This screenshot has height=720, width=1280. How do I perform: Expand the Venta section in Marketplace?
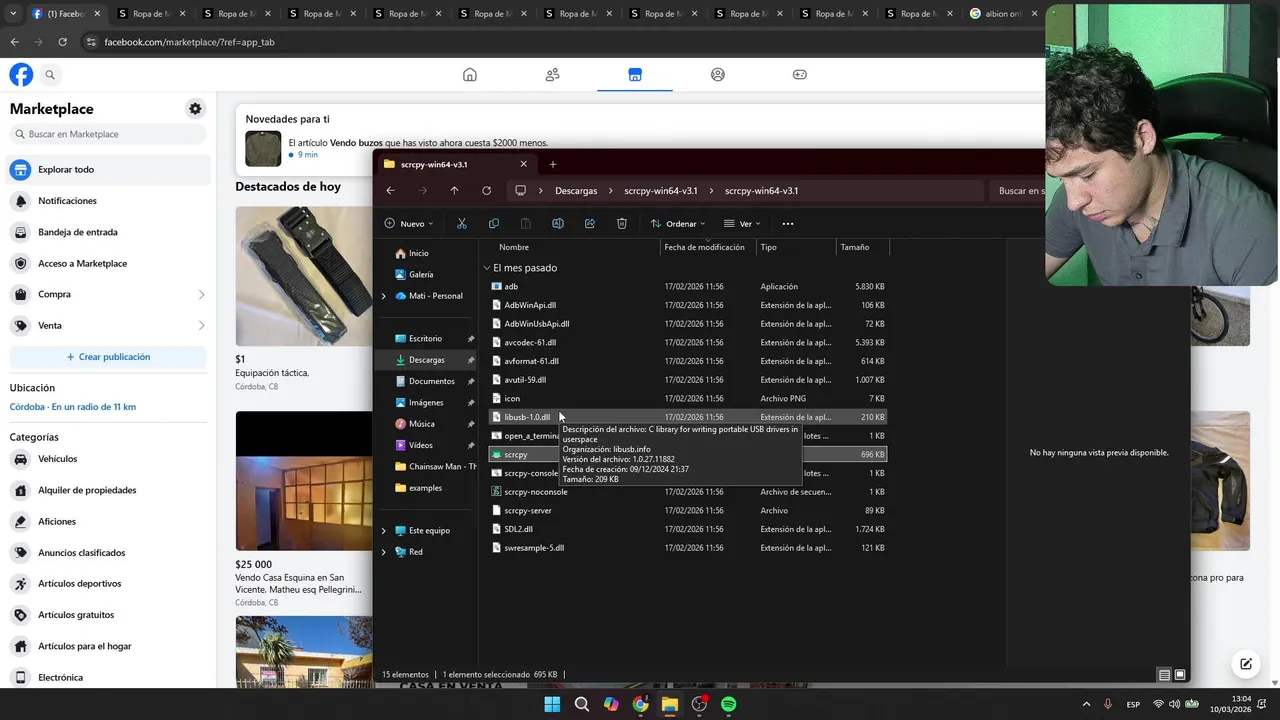coord(201,326)
